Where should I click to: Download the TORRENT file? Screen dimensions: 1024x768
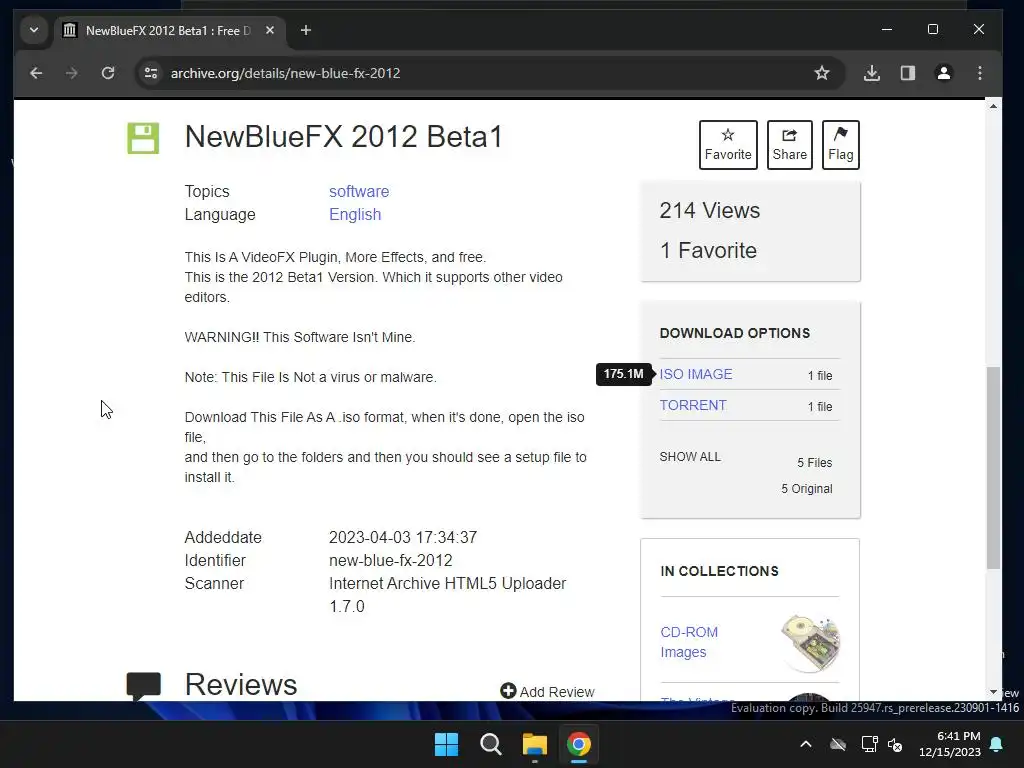point(693,405)
